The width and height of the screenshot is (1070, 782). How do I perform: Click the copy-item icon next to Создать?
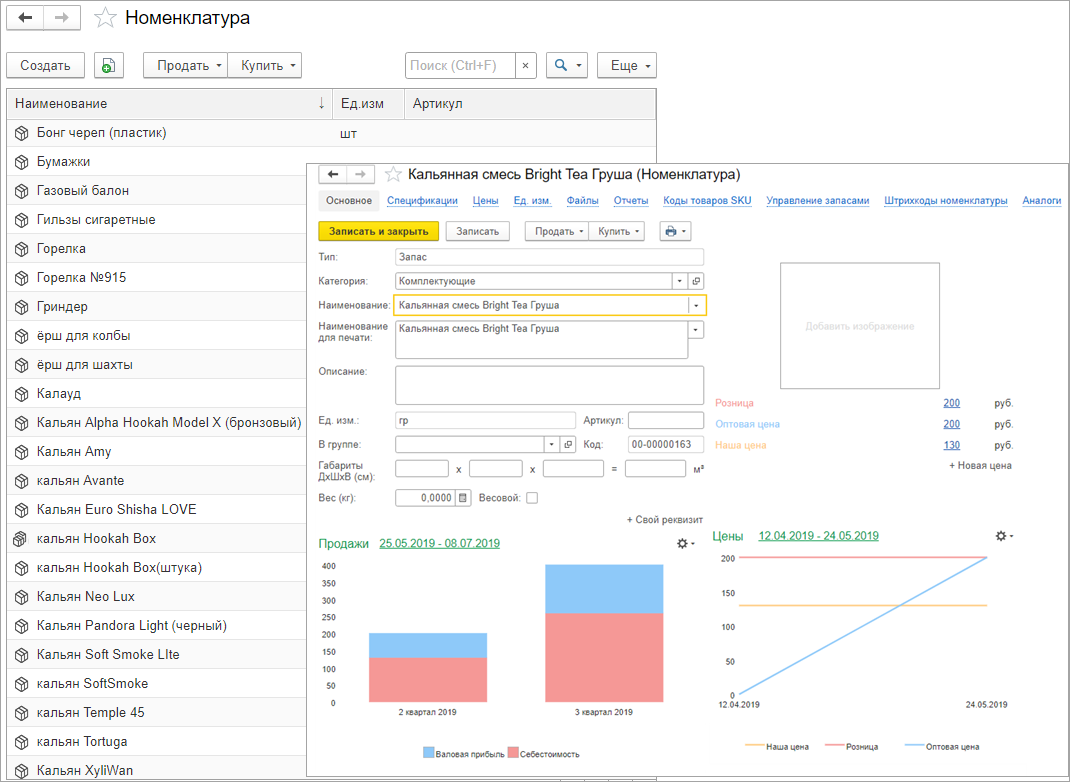coord(109,66)
